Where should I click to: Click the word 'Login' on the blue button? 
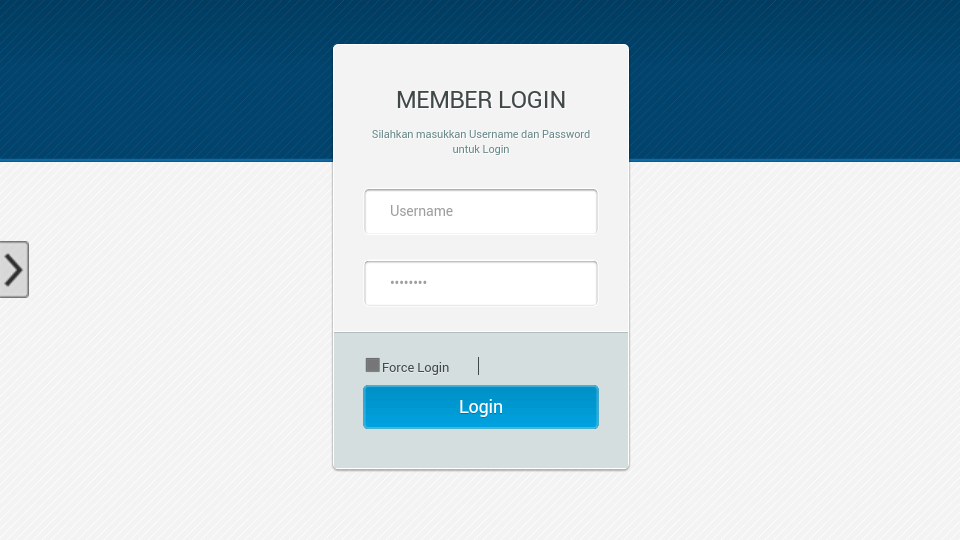pos(481,407)
